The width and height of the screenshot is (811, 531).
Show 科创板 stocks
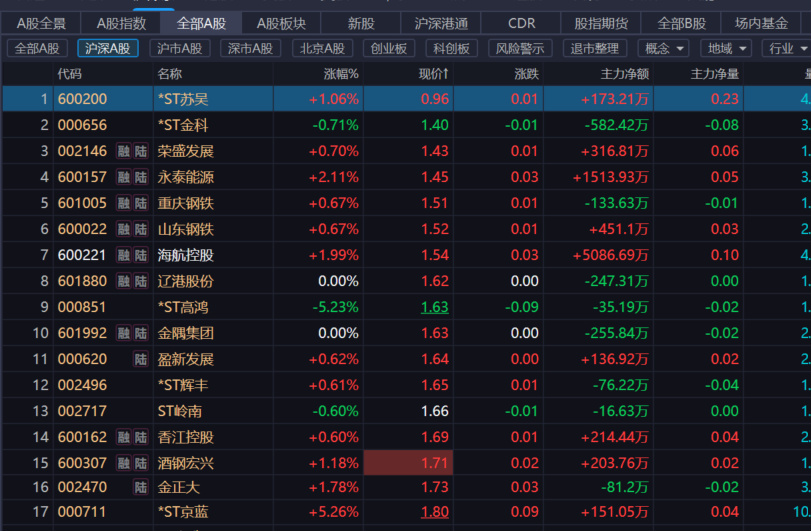click(452, 49)
